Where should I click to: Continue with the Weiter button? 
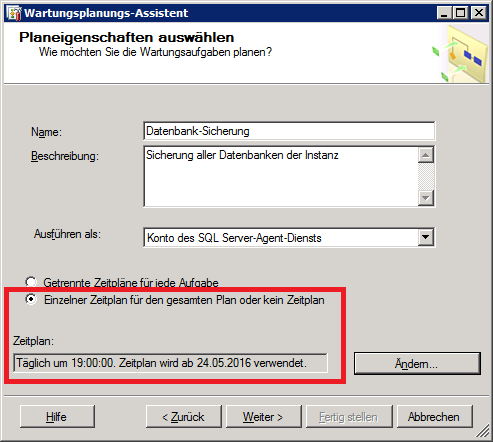[x=264, y=417]
